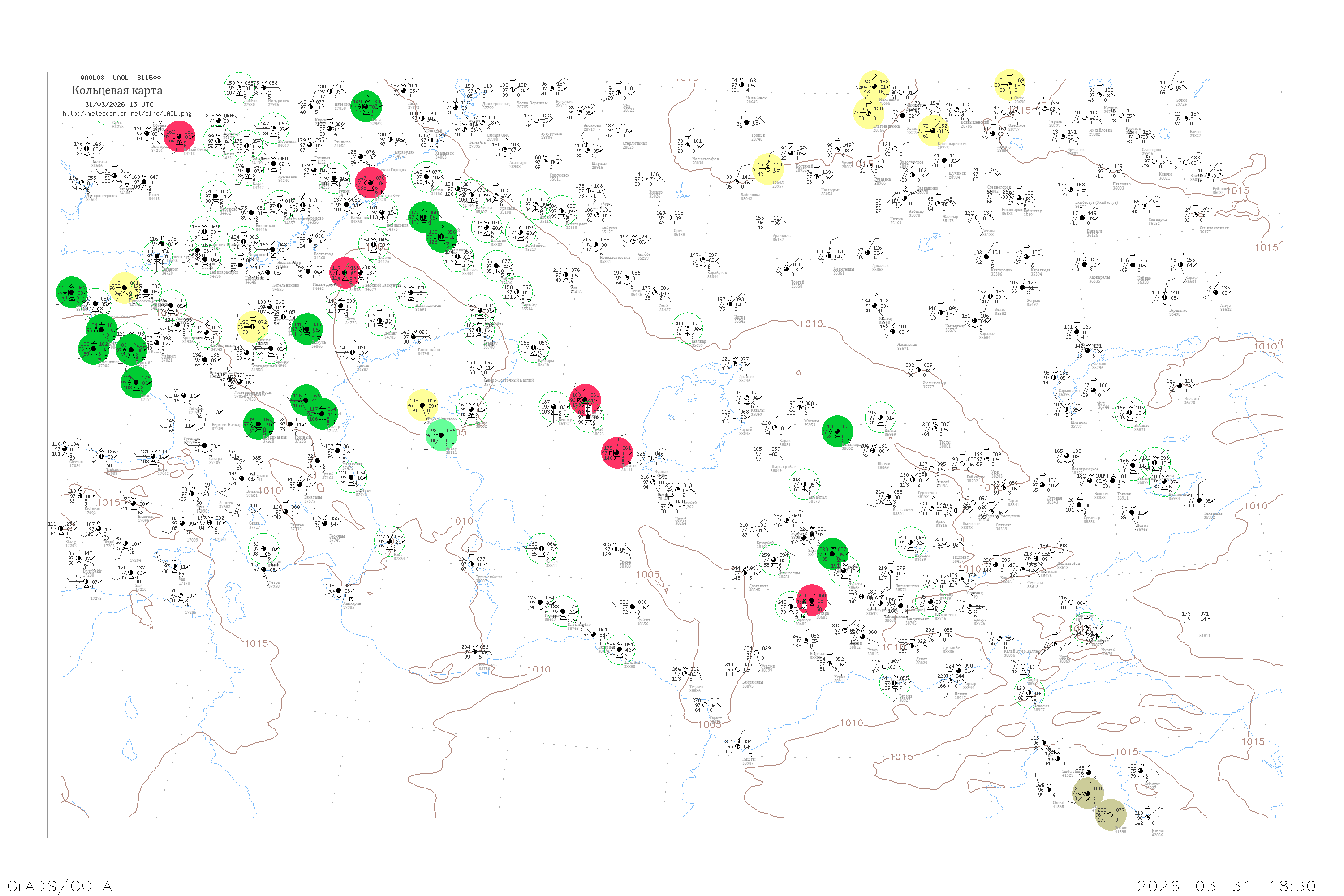The height and width of the screenshot is (896, 1344).
Task: Select the yellow circle at Форт-Шевченко station
Action: (x=423, y=405)
